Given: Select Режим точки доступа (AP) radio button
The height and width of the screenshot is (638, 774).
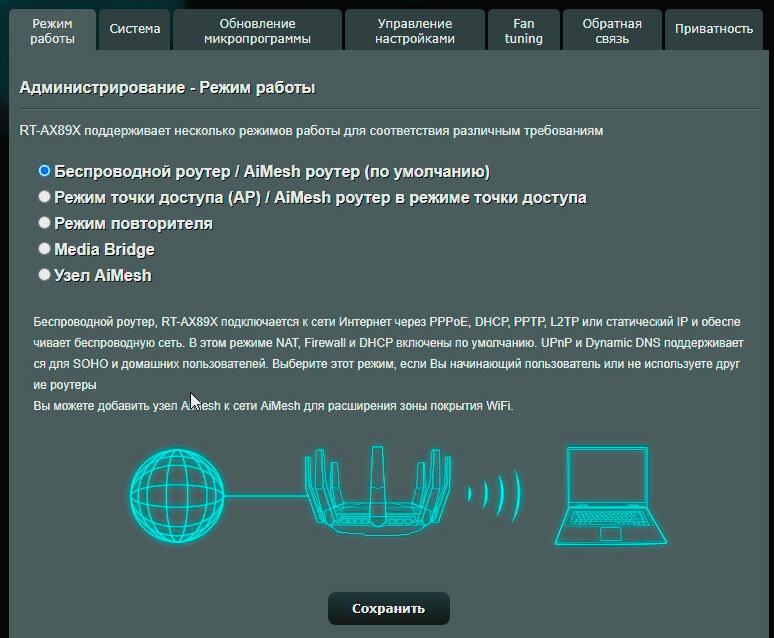Looking at the screenshot, I should 44,197.
